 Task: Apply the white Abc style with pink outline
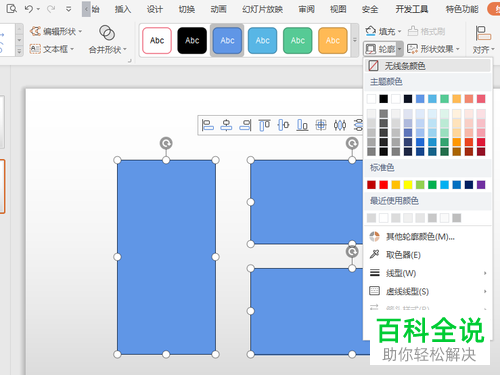(x=157, y=41)
